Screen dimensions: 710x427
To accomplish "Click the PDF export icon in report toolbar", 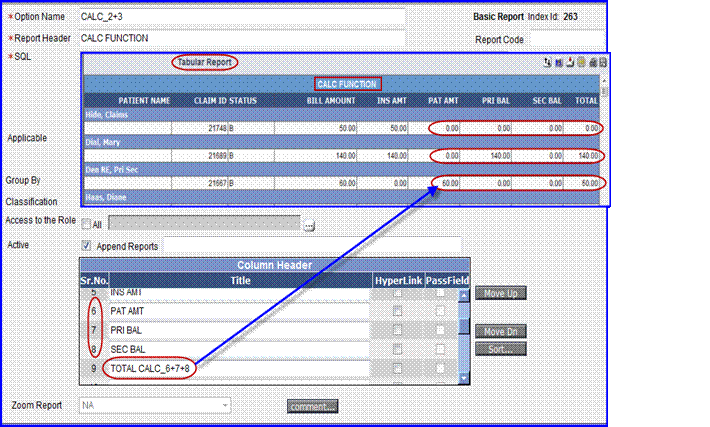I will coord(570,62).
